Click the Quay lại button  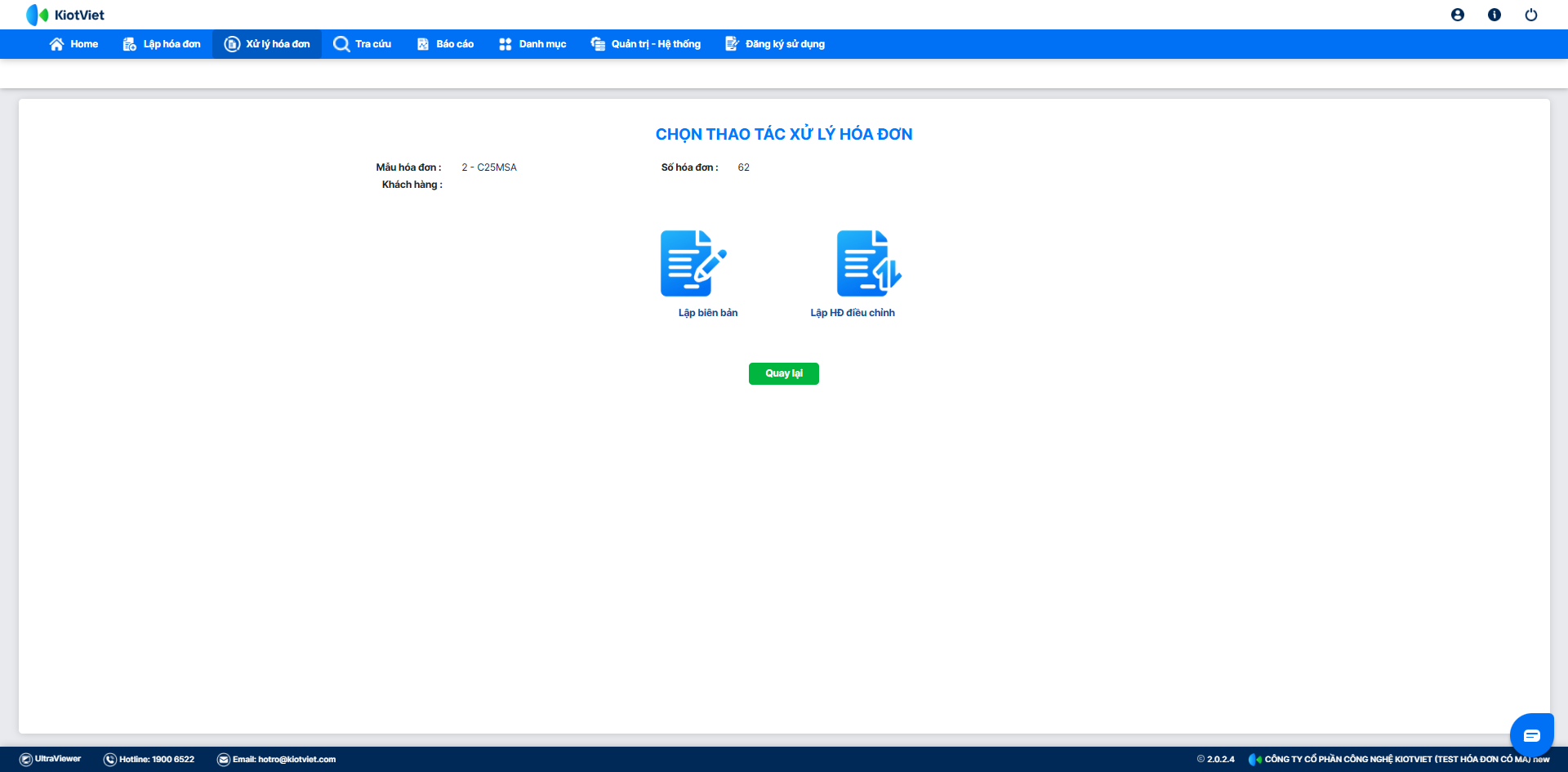(x=784, y=373)
